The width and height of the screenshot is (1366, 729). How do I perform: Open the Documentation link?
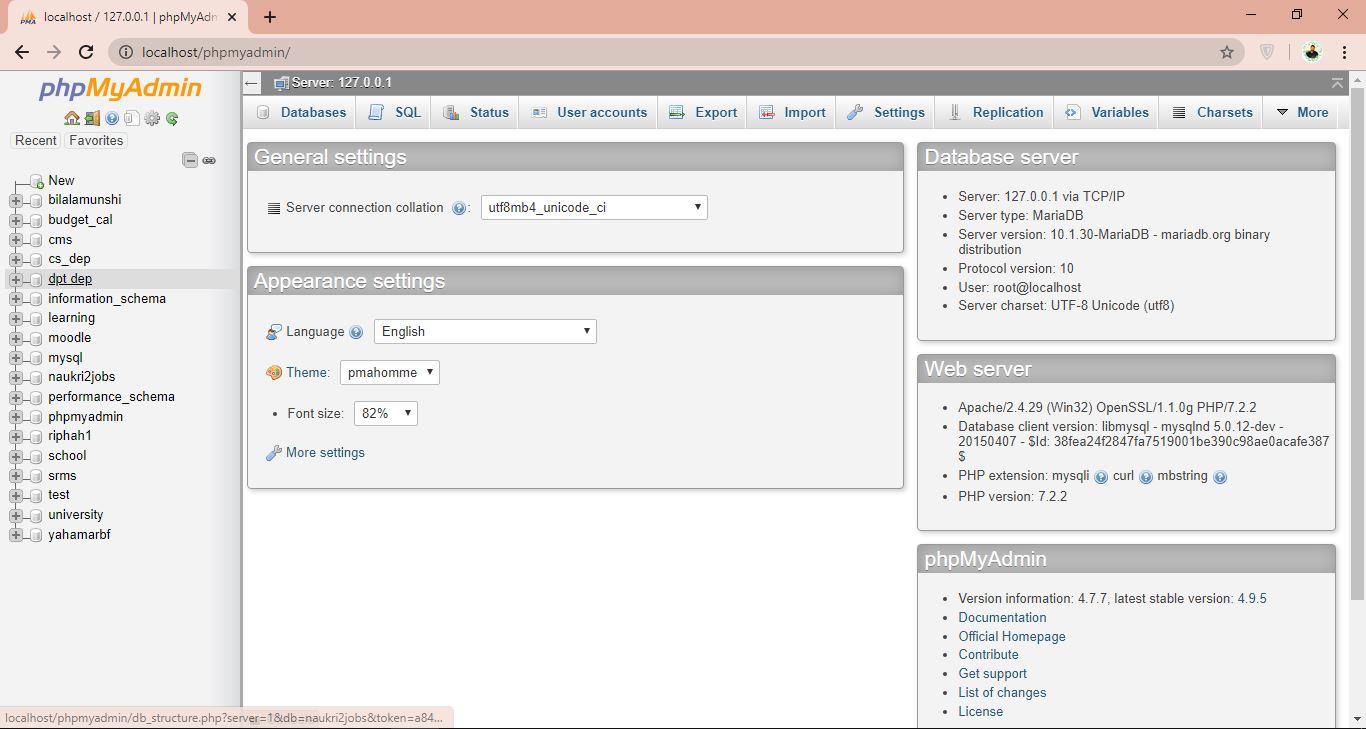(x=1002, y=618)
